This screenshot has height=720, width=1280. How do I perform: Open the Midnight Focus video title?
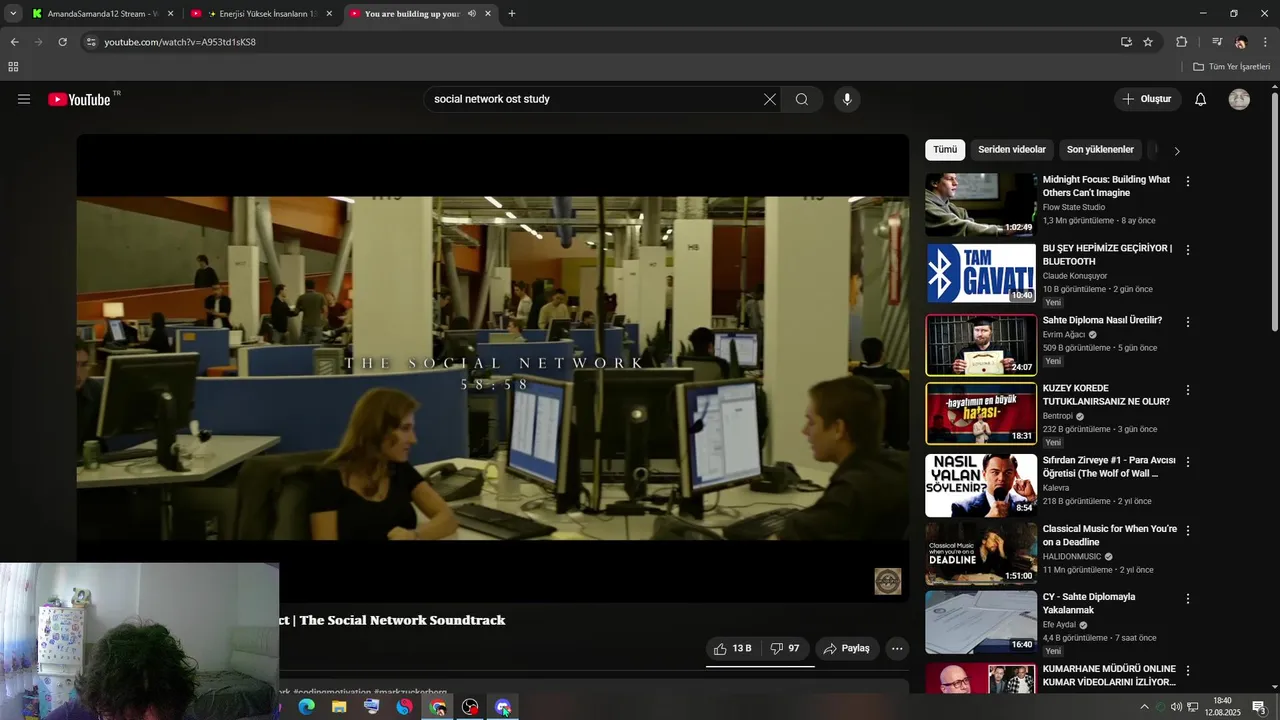[x=1106, y=186]
